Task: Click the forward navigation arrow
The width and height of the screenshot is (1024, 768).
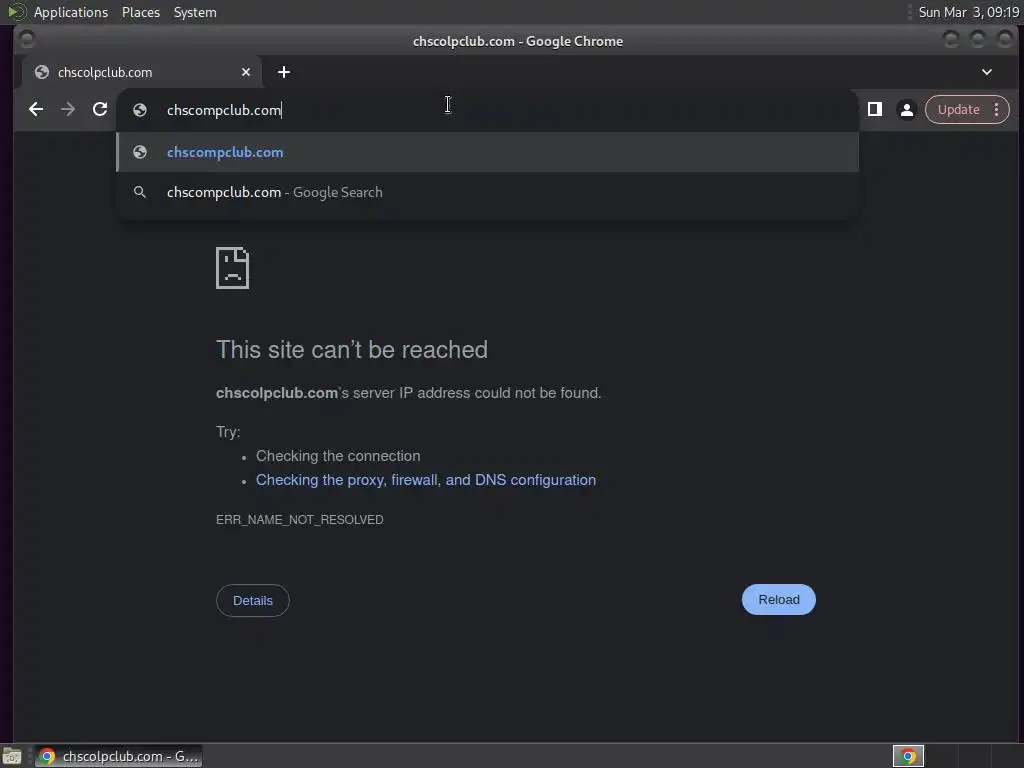Action: click(68, 110)
